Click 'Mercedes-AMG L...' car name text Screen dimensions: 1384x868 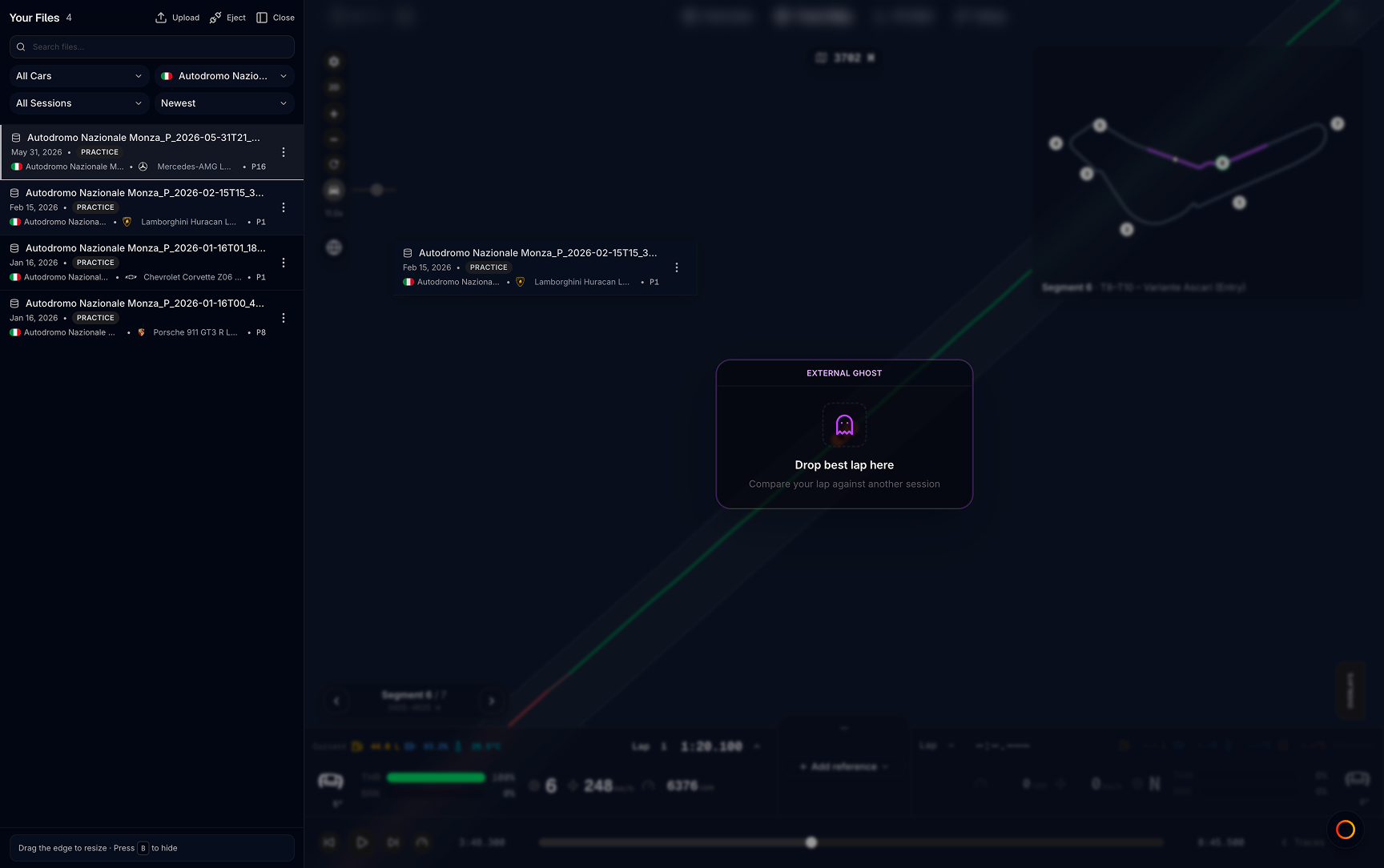coord(194,167)
